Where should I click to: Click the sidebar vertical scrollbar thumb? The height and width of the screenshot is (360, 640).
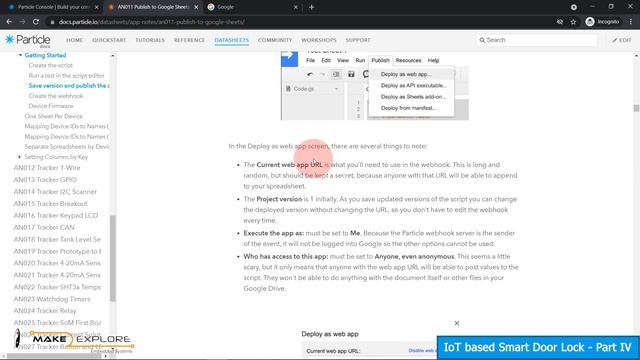(113, 258)
